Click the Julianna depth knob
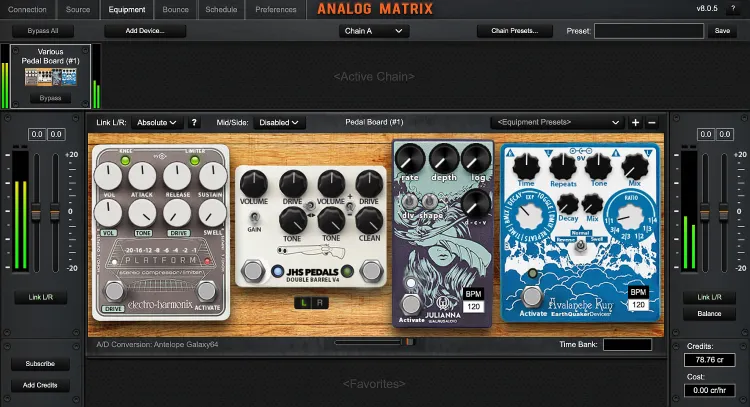This screenshot has height=407, width=750. 444,159
